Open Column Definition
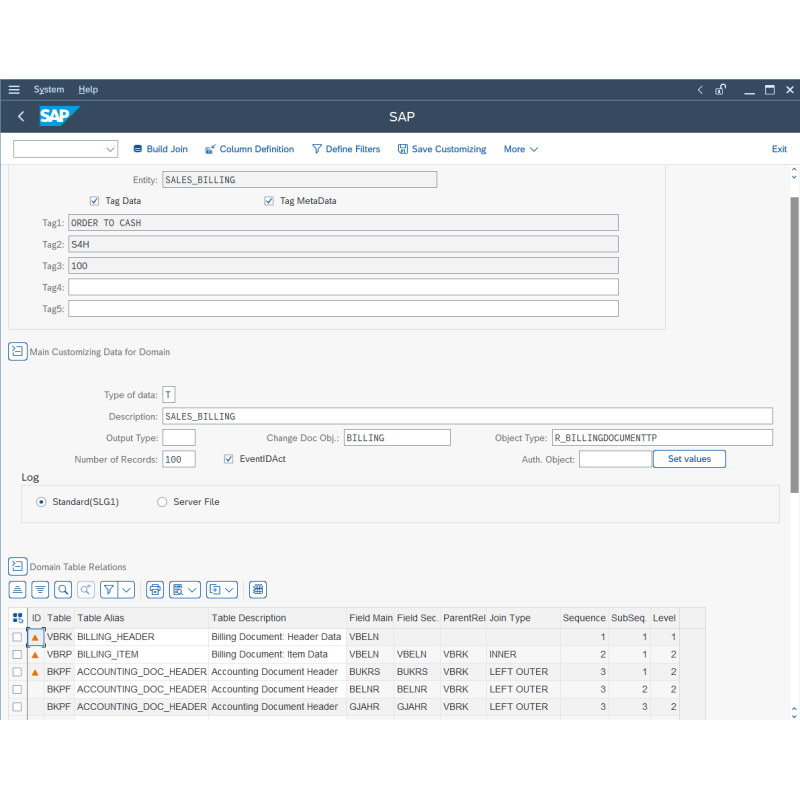 (249, 149)
